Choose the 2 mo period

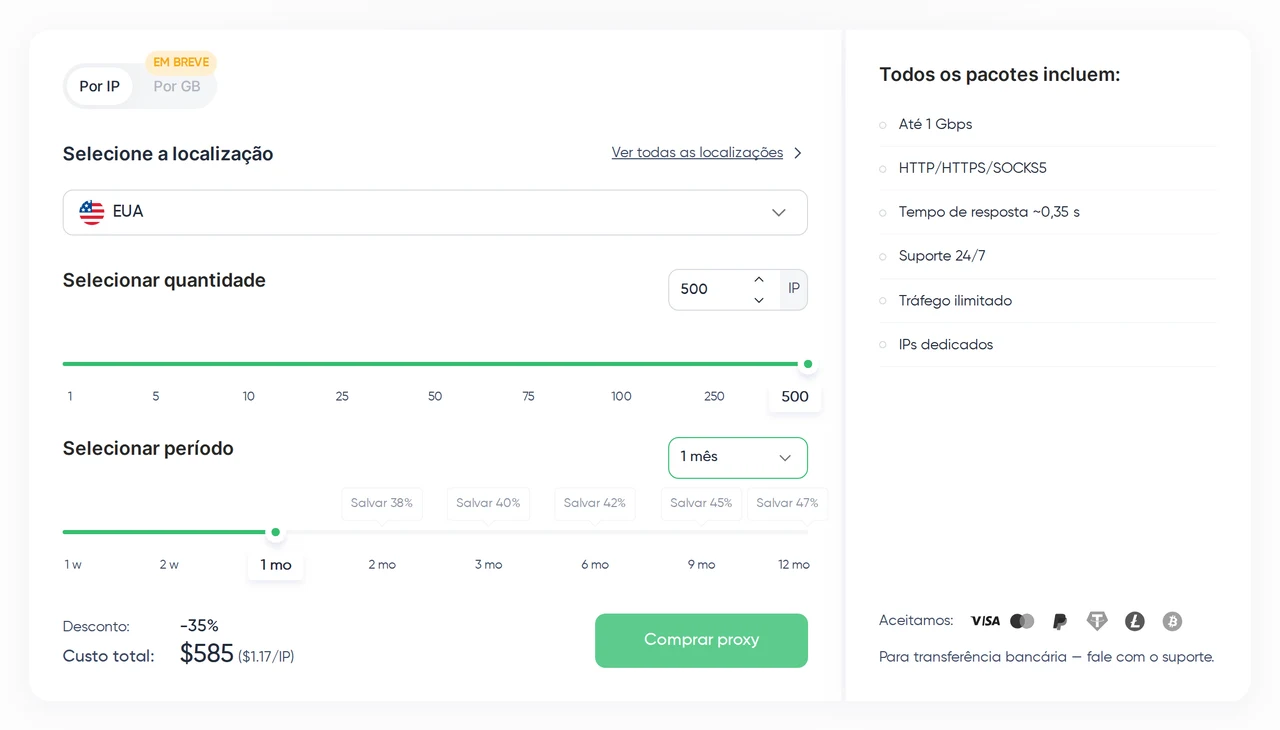coord(382,565)
